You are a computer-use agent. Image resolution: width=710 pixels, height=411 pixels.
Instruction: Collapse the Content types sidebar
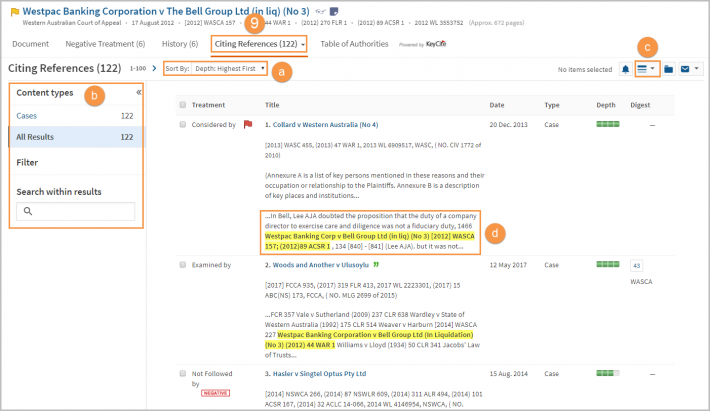pyautogui.click(x=139, y=92)
